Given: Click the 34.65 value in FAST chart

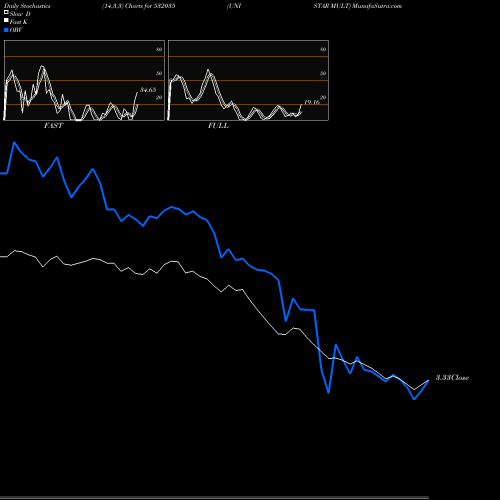Looking at the screenshot, I should coord(148,90).
